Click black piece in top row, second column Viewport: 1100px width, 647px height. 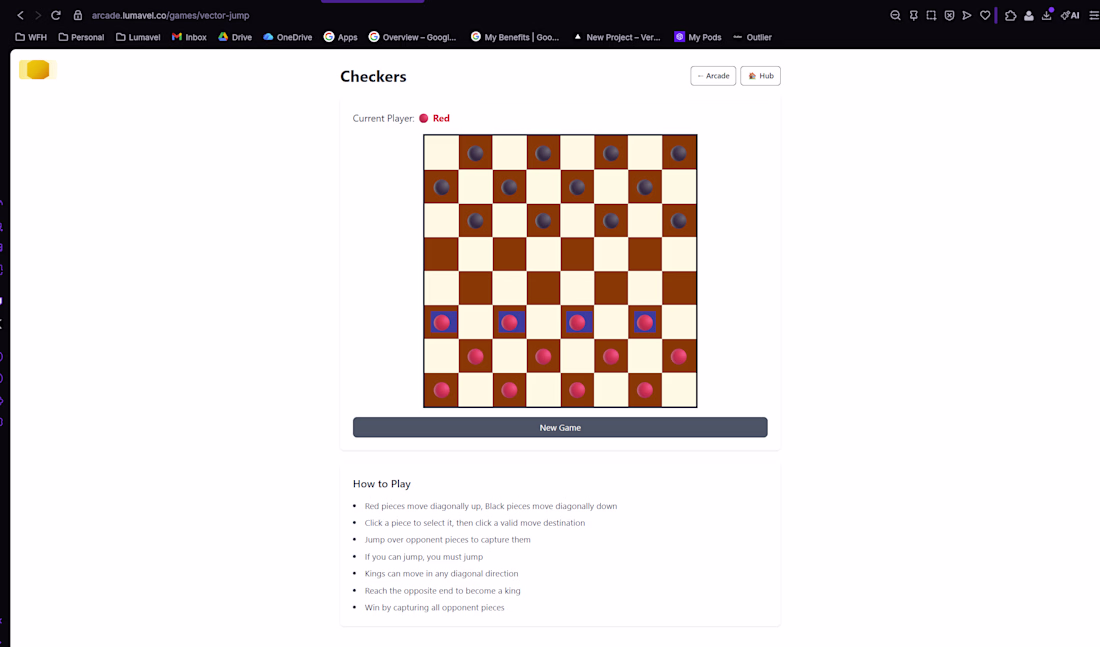(476, 153)
